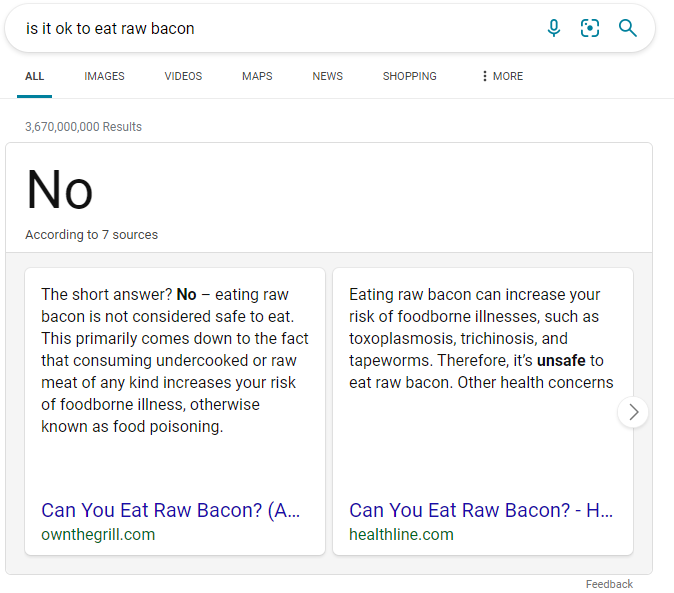The height and width of the screenshot is (593, 674).
Task: Click the search query input field
Action: 270,28
